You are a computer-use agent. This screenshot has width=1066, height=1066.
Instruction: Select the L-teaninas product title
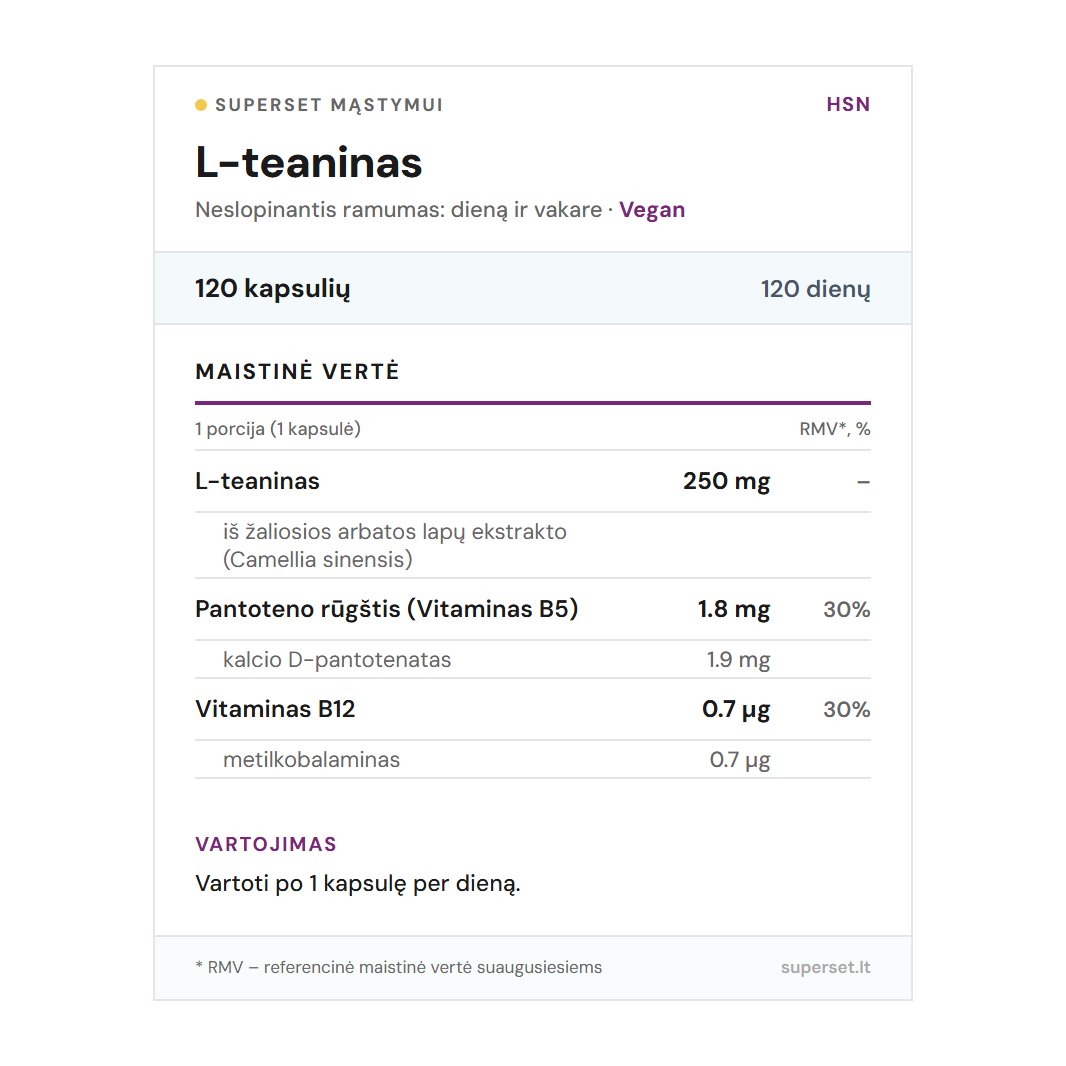pyautogui.click(x=309, y=163)
